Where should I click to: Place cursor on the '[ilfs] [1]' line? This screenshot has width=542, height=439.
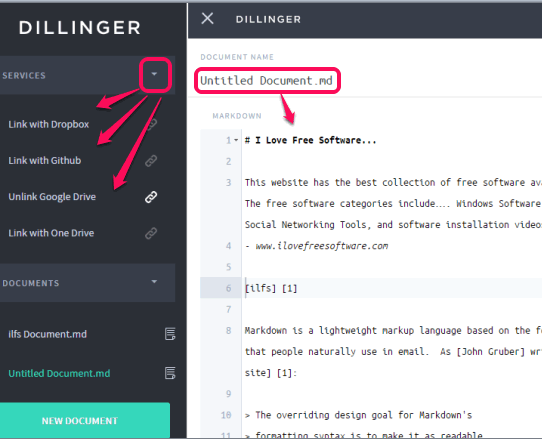coord(271,288)
